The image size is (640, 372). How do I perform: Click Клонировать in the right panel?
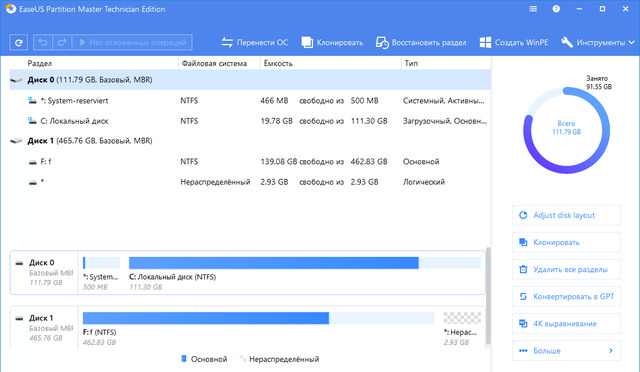[566, 242]
